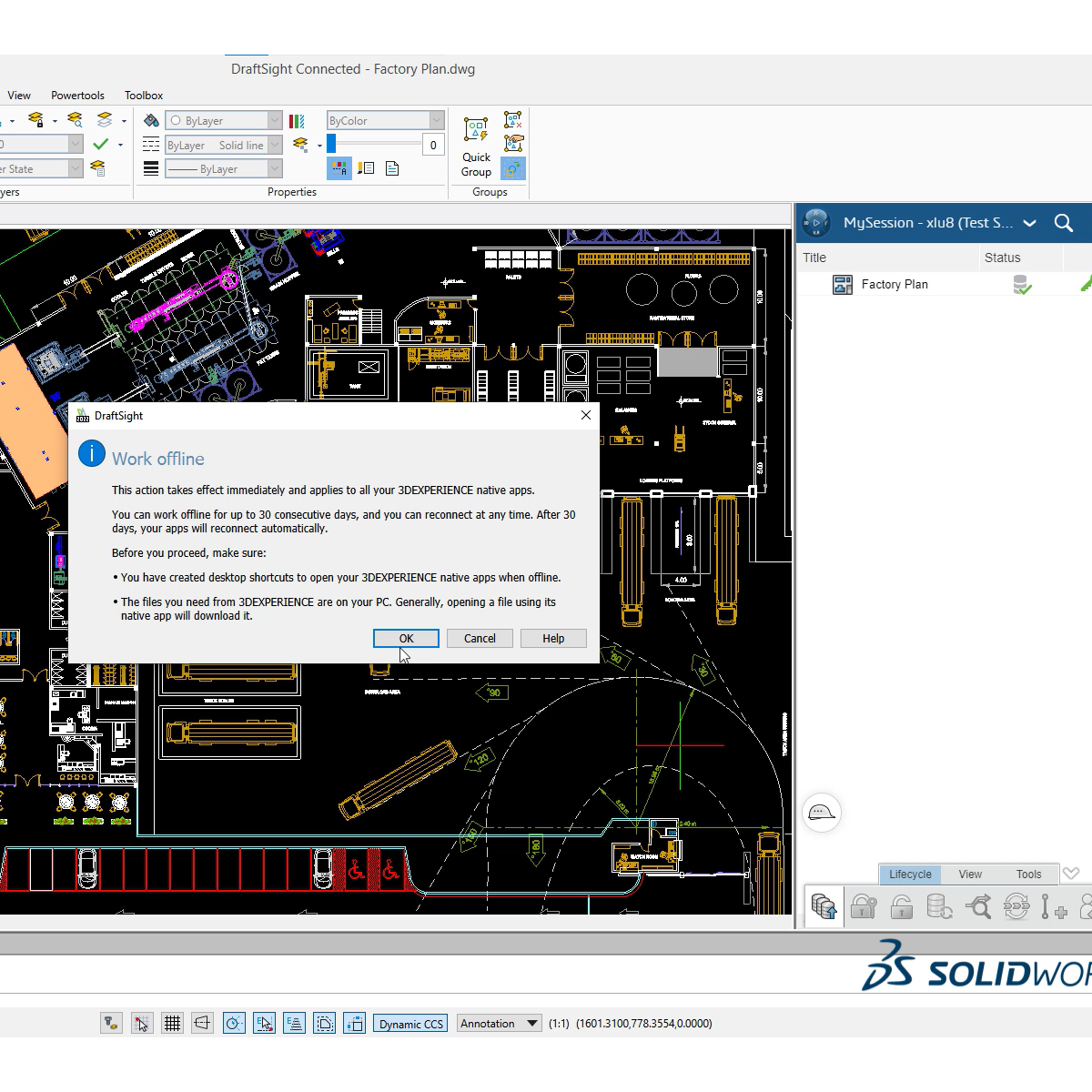The height and width of the screenshot is (1092, 1092).
Task: Open the Powertools menu
Action: click(77, 95)
